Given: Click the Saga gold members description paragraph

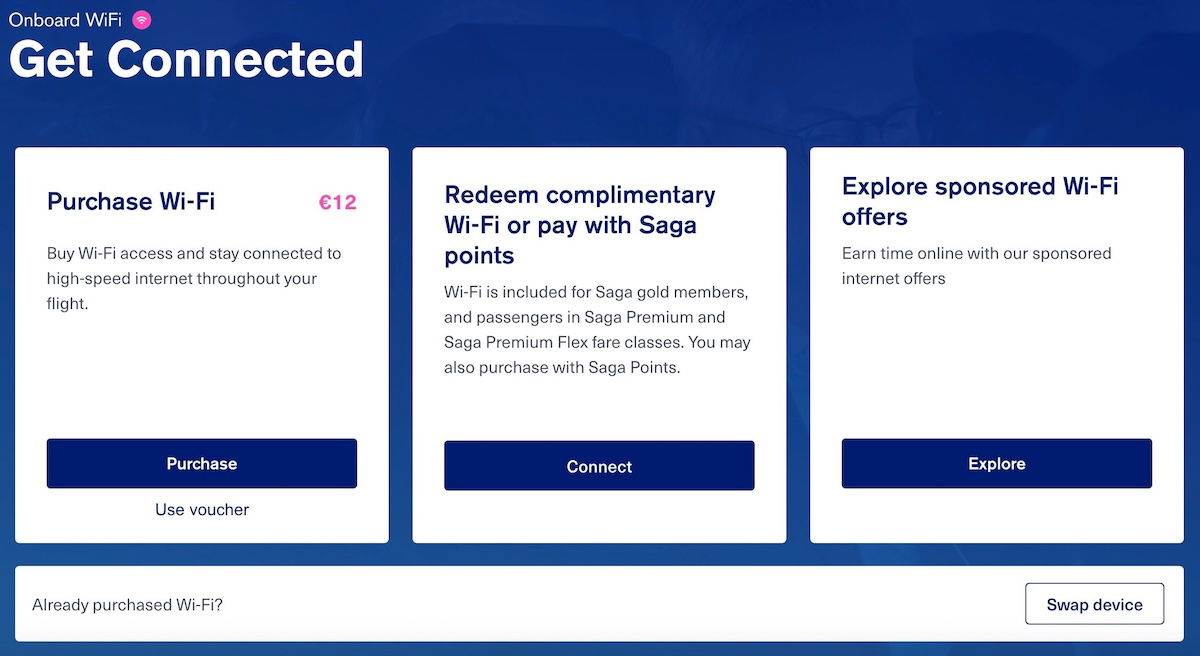Looking at the screenshot, I should 596,293.
